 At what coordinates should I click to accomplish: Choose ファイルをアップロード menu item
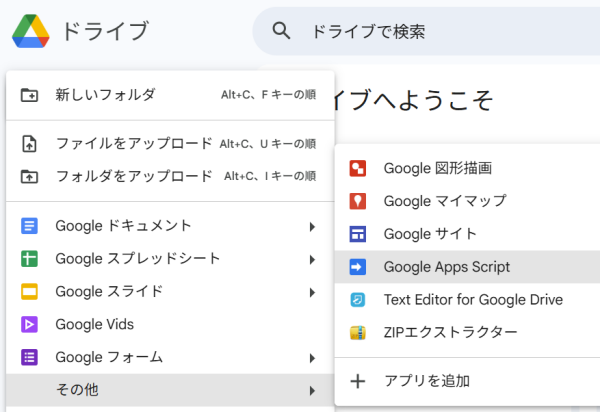pyautogui.click(x=134, y=144)
